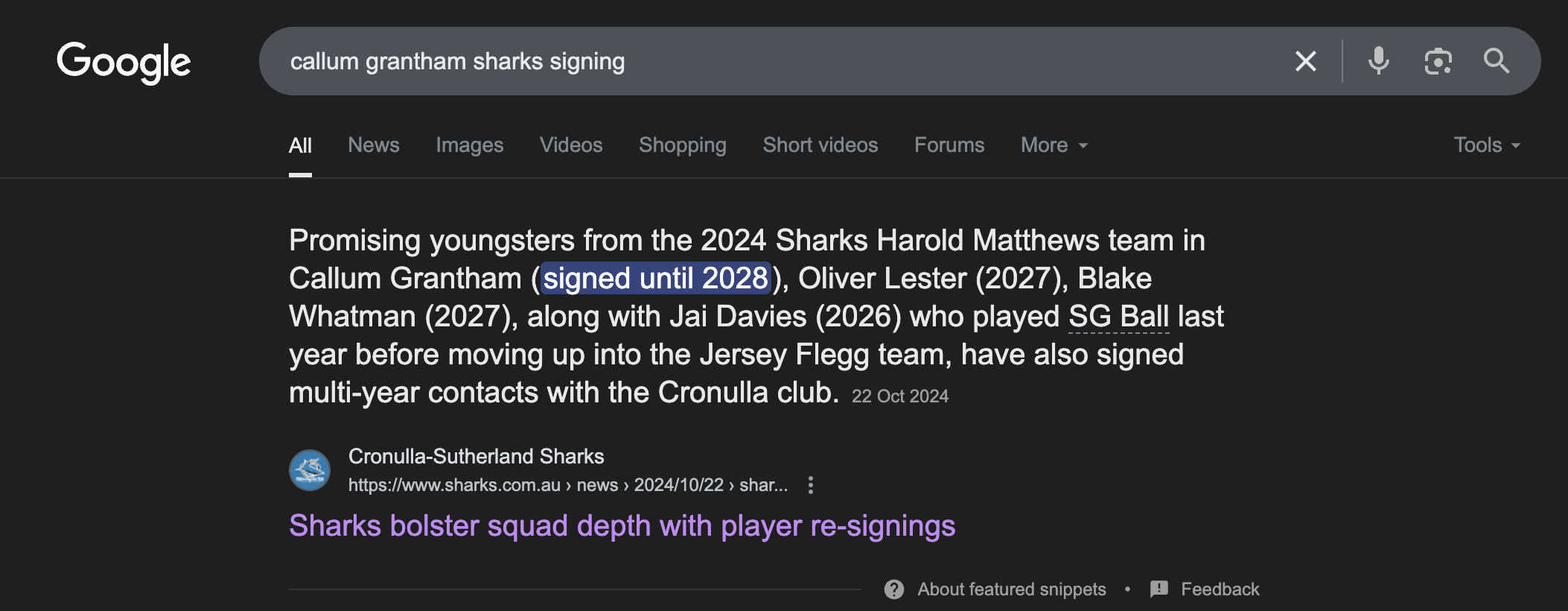Open "Sharks bolster squad depth" result link
1568x611 pixels.
coord(622,526)
